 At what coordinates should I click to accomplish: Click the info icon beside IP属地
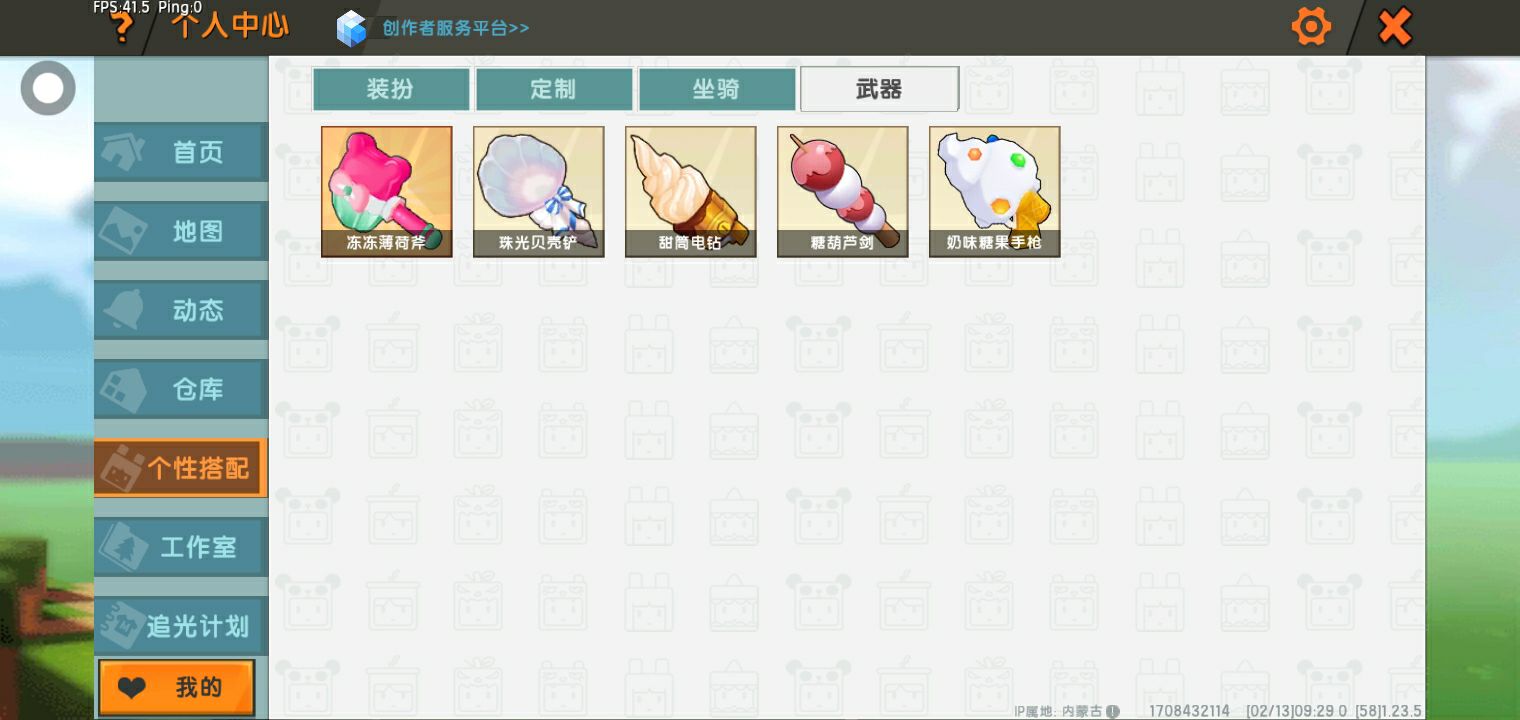click(1112, 711)
